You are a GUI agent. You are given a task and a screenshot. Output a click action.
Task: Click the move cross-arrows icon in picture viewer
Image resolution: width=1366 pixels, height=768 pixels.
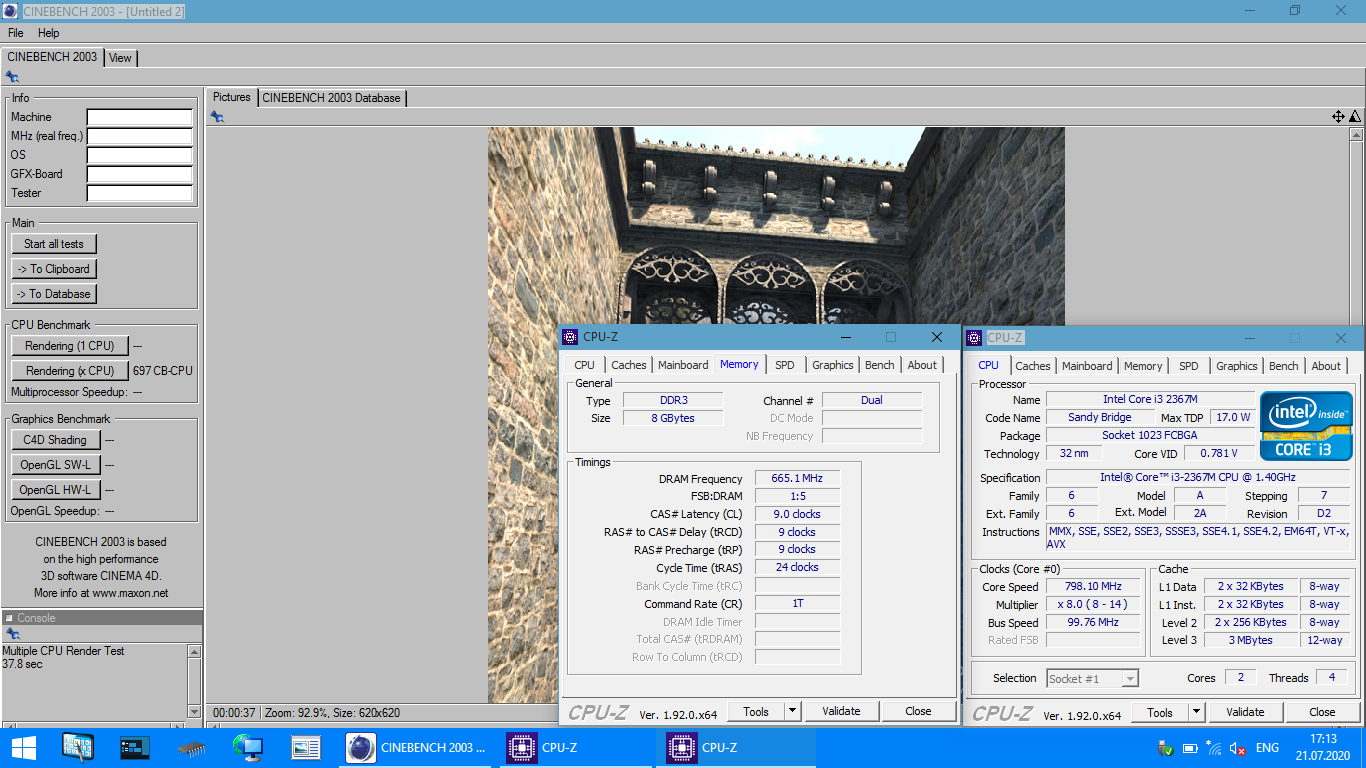coord(1338,117)
